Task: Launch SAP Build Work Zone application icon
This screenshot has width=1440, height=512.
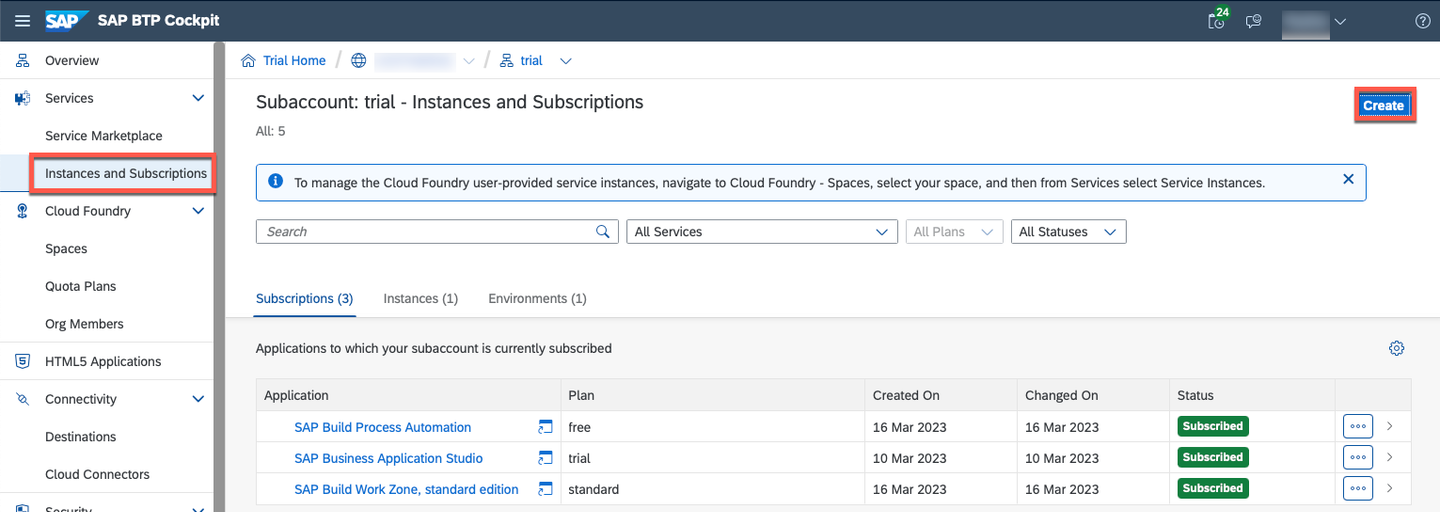Action: 545,489
